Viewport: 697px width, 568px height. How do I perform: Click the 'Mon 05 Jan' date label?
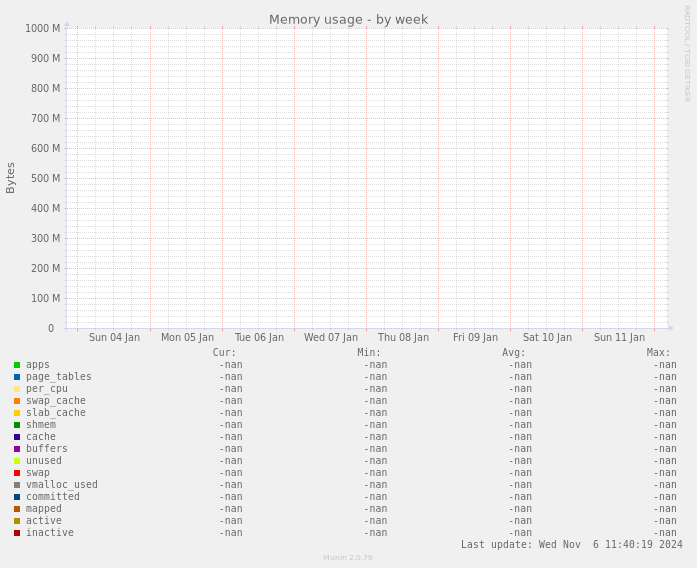[x=187, y=337]
